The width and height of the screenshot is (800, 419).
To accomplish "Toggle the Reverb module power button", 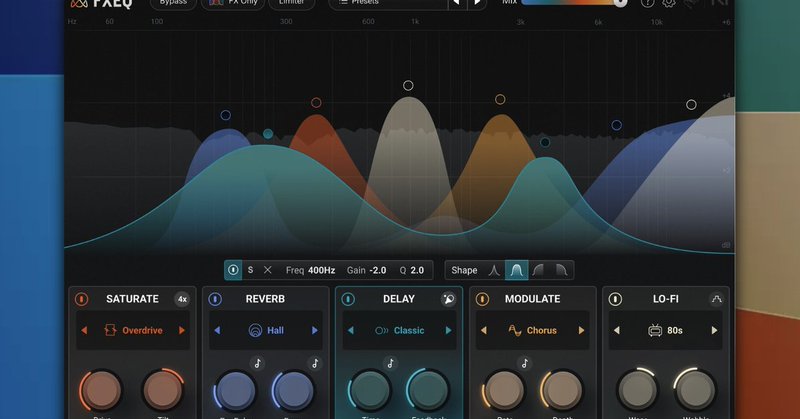I will coord(215,299).
